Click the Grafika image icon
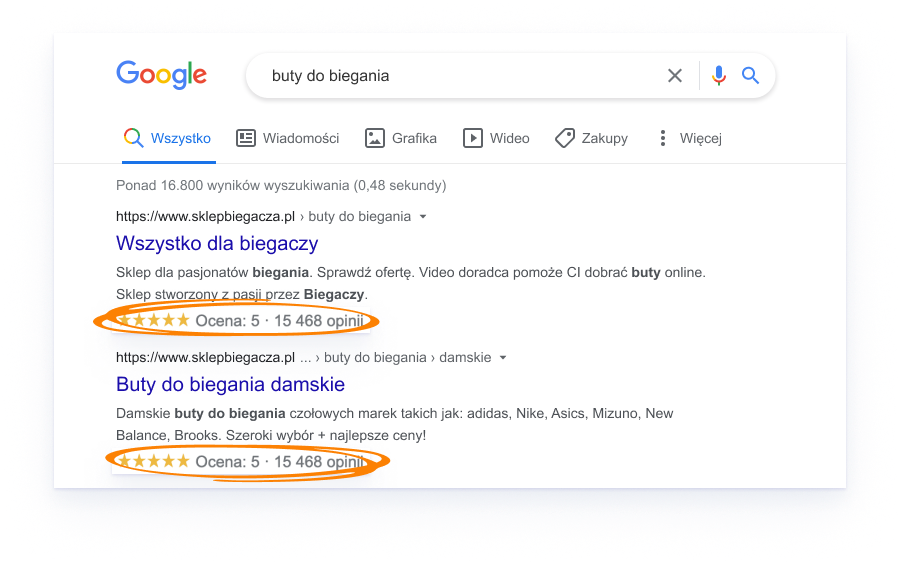900x564 pixels. coord(375,138)
